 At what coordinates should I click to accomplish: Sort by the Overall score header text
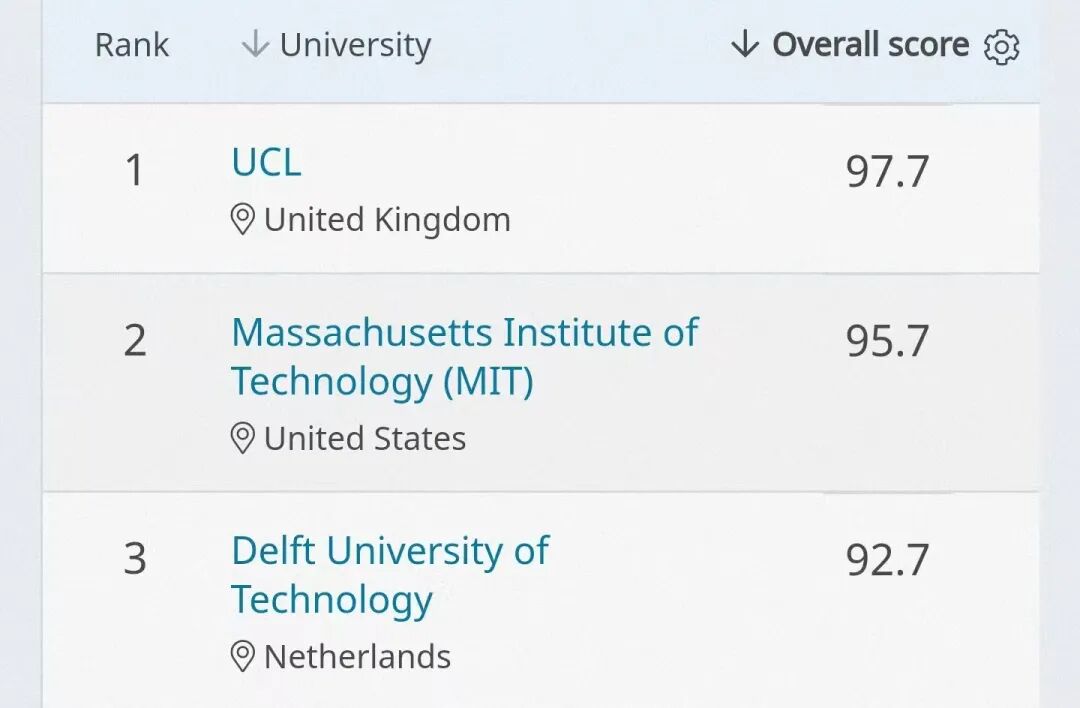tap(870, 45)
